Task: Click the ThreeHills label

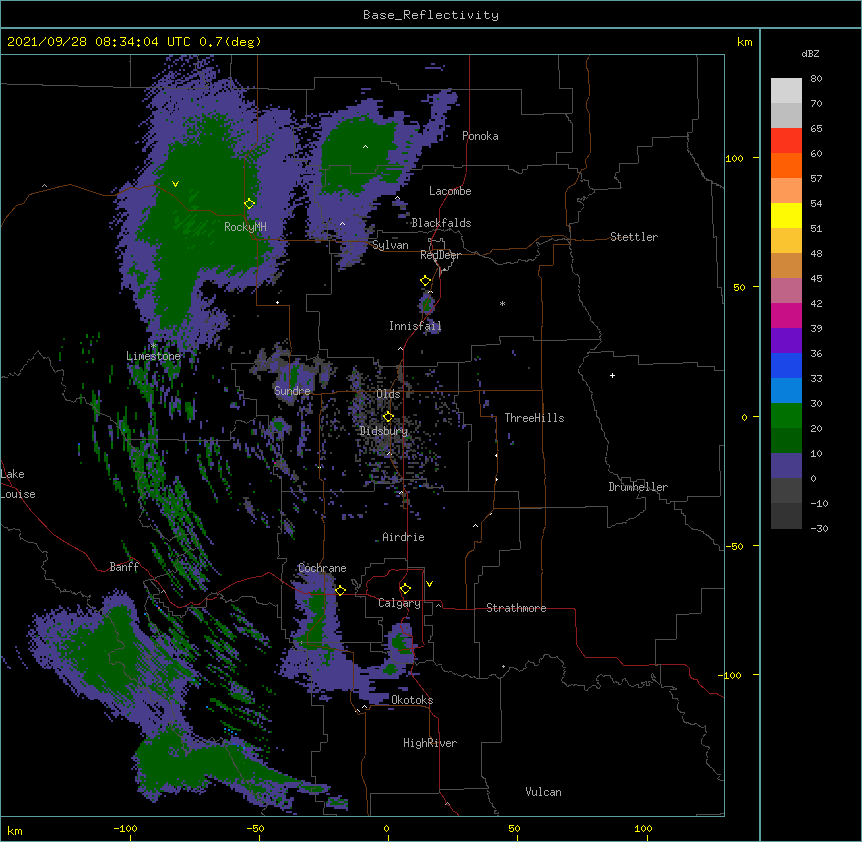Action: coord(534,418)
